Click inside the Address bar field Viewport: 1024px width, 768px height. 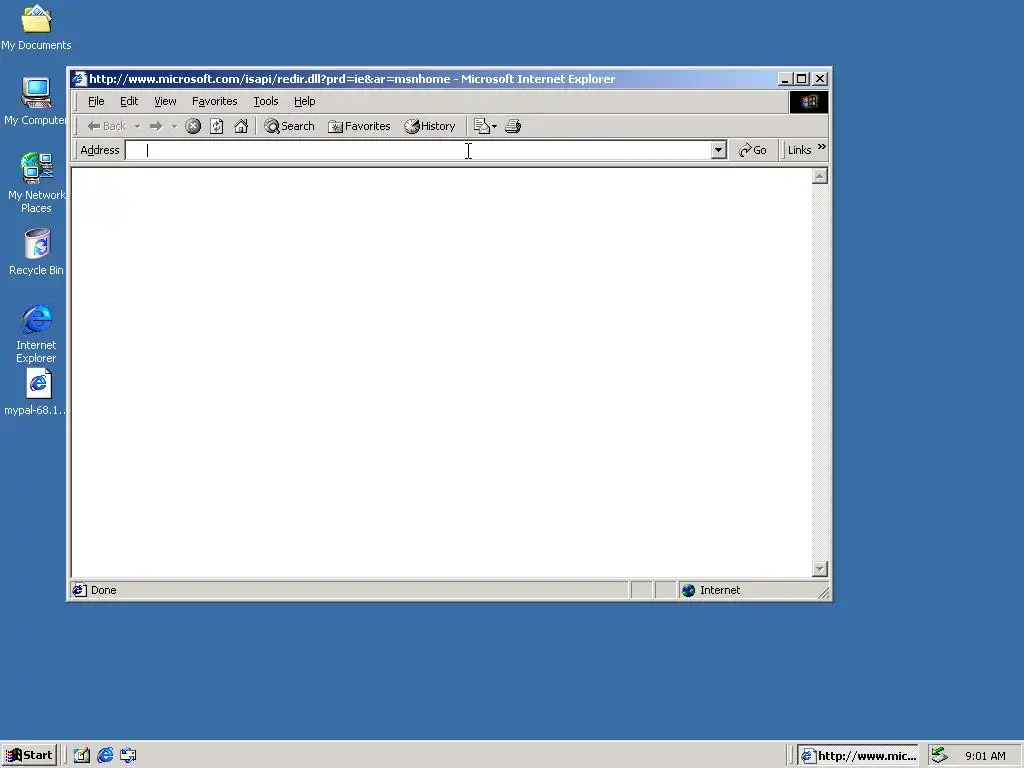tap(418, 150)
